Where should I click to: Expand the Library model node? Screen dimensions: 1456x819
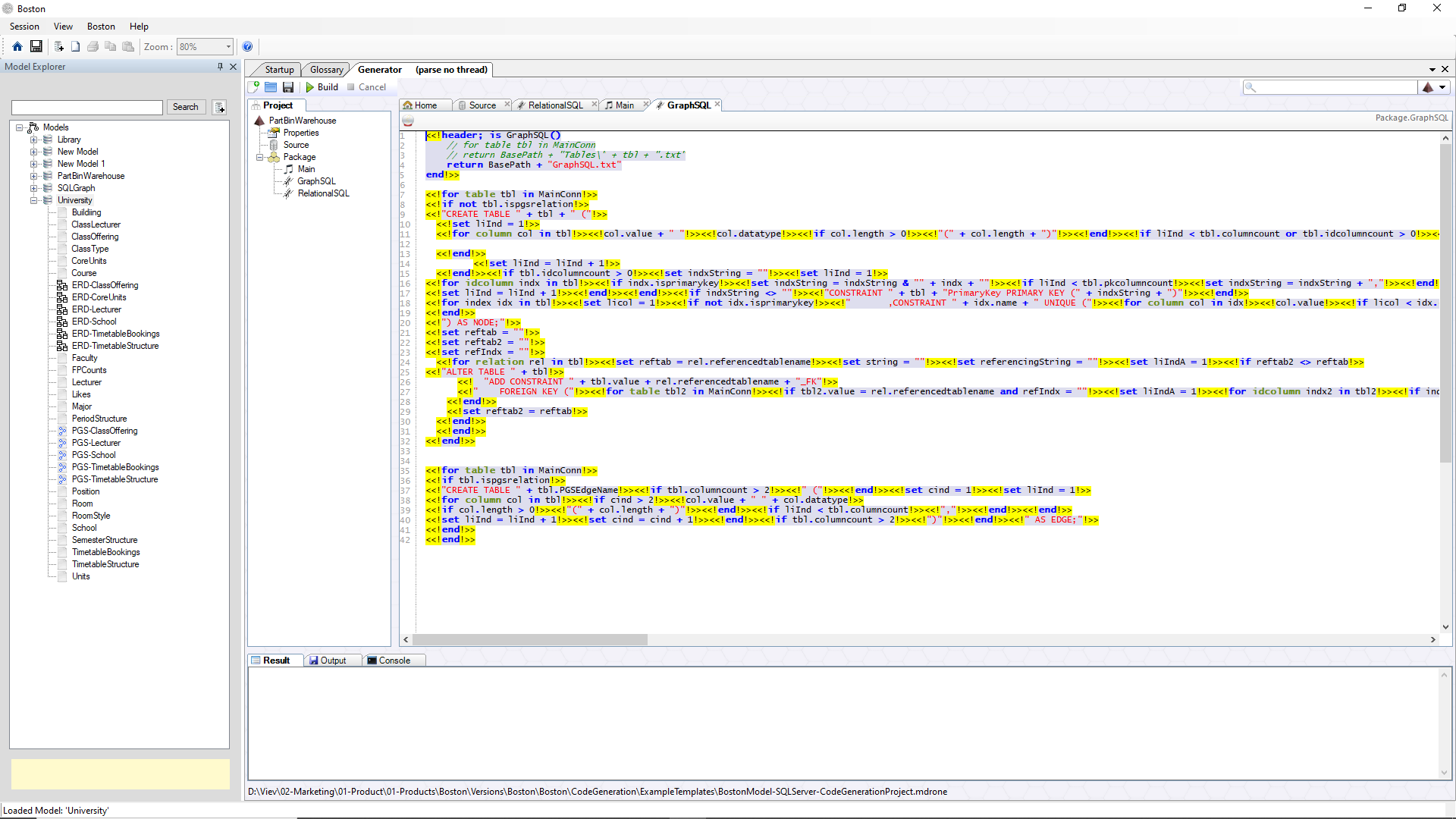tap(33, 140)
